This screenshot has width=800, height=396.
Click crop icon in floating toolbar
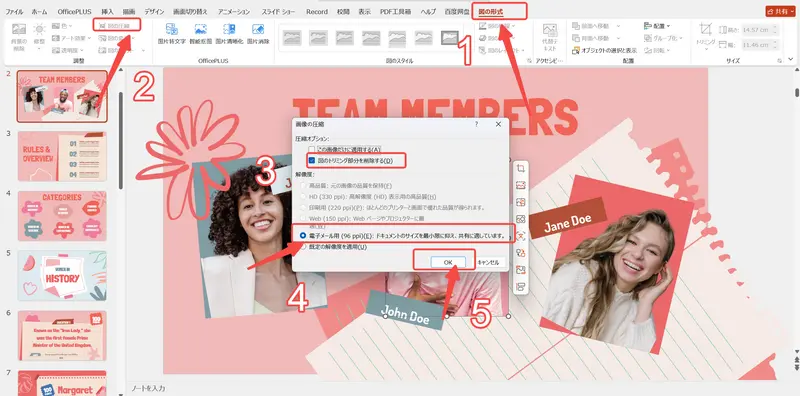click(521, 168)
